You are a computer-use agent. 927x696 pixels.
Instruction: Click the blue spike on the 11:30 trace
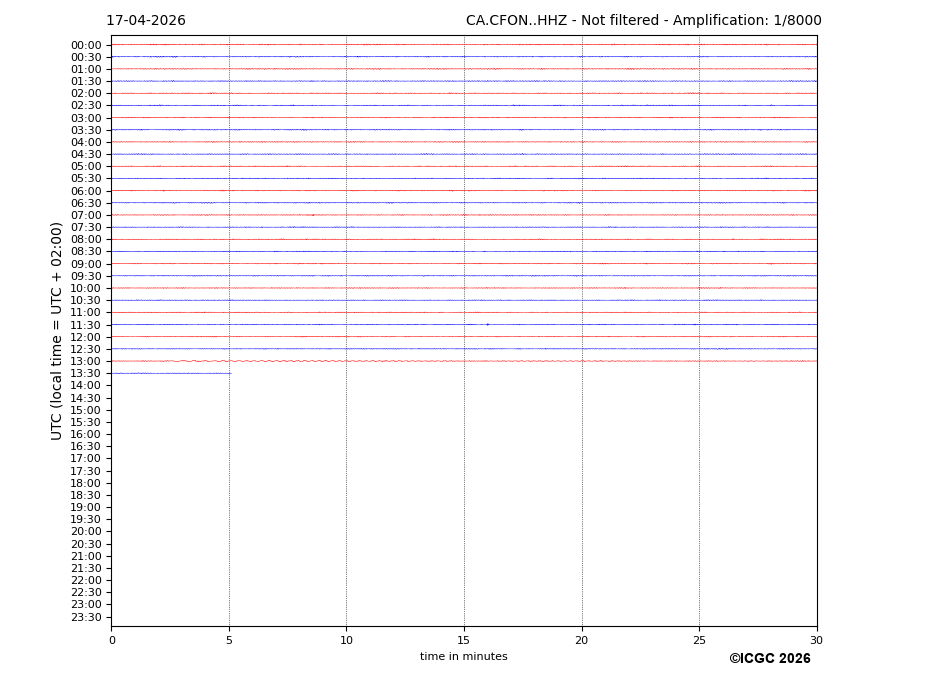(487, 324)
